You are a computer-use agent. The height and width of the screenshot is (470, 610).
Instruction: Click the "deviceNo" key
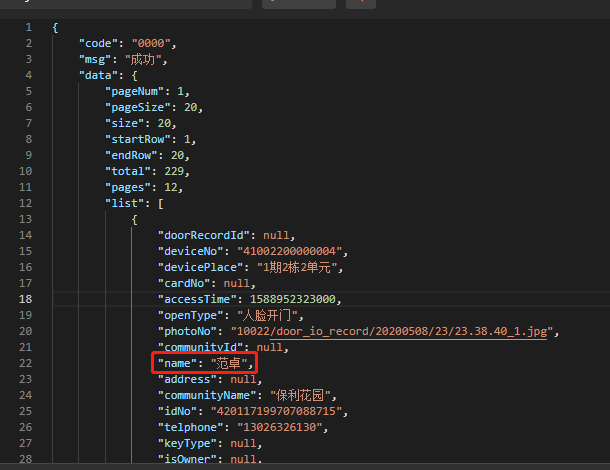[x=191, y=251]
